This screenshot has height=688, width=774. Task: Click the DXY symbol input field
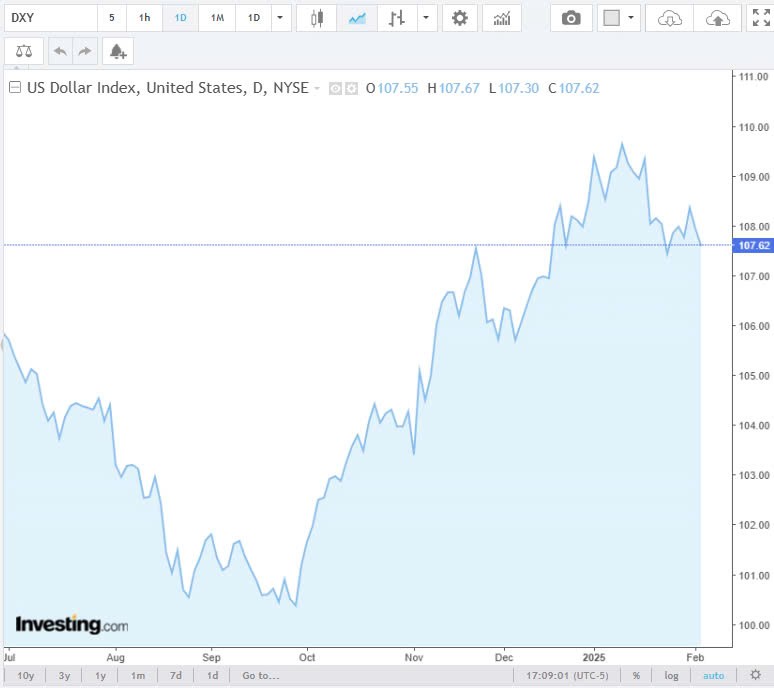pyautogui.click(x=48, y=18)
